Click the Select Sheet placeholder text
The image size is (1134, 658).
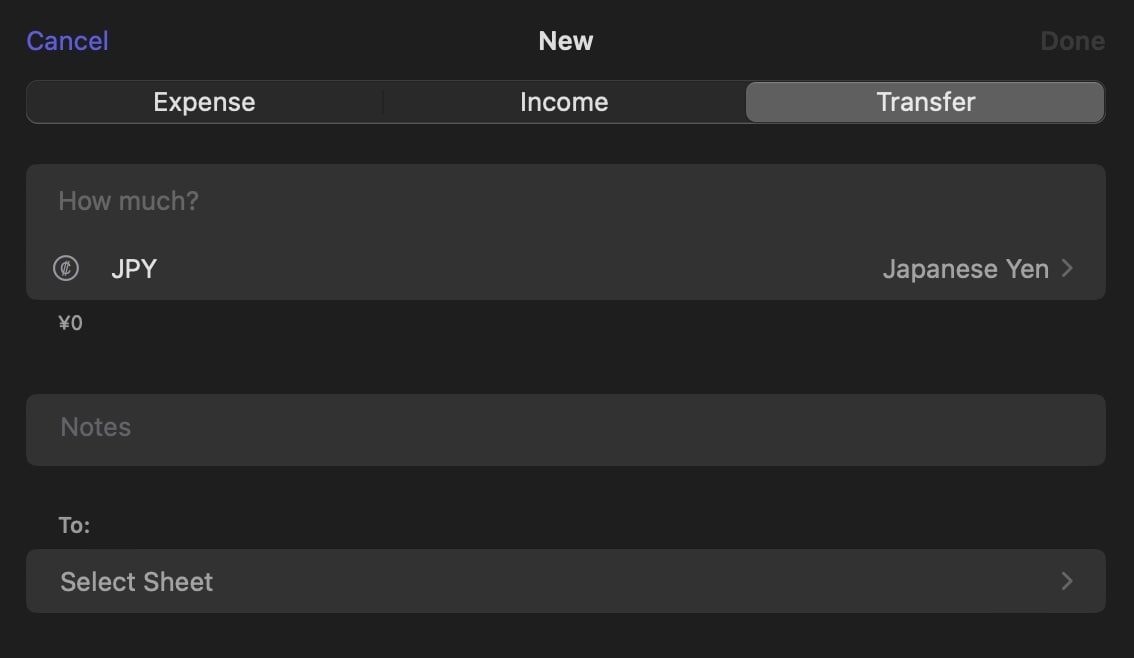click(x=137, y=581)
